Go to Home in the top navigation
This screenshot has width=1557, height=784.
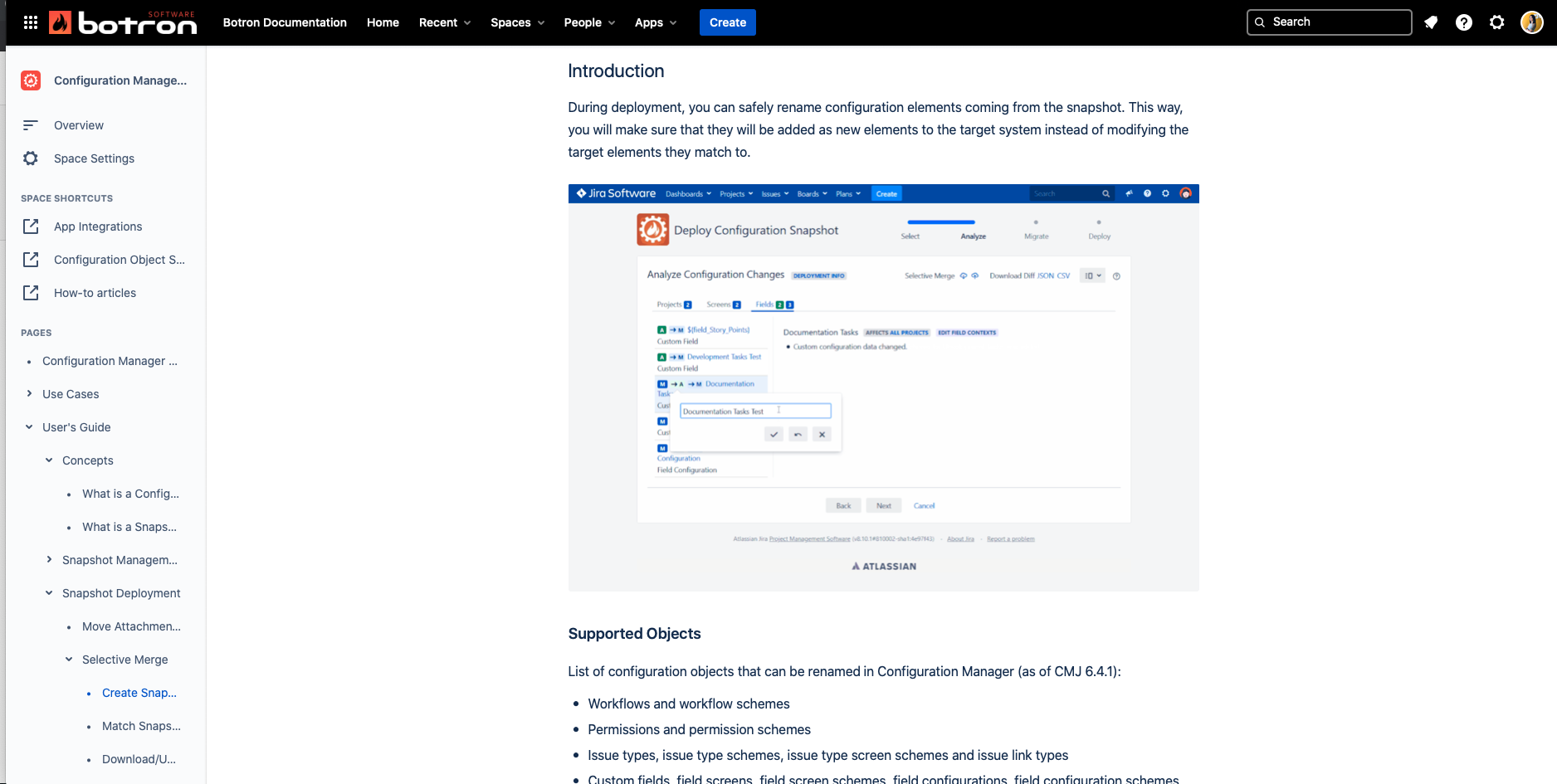(x=383, y=22)
